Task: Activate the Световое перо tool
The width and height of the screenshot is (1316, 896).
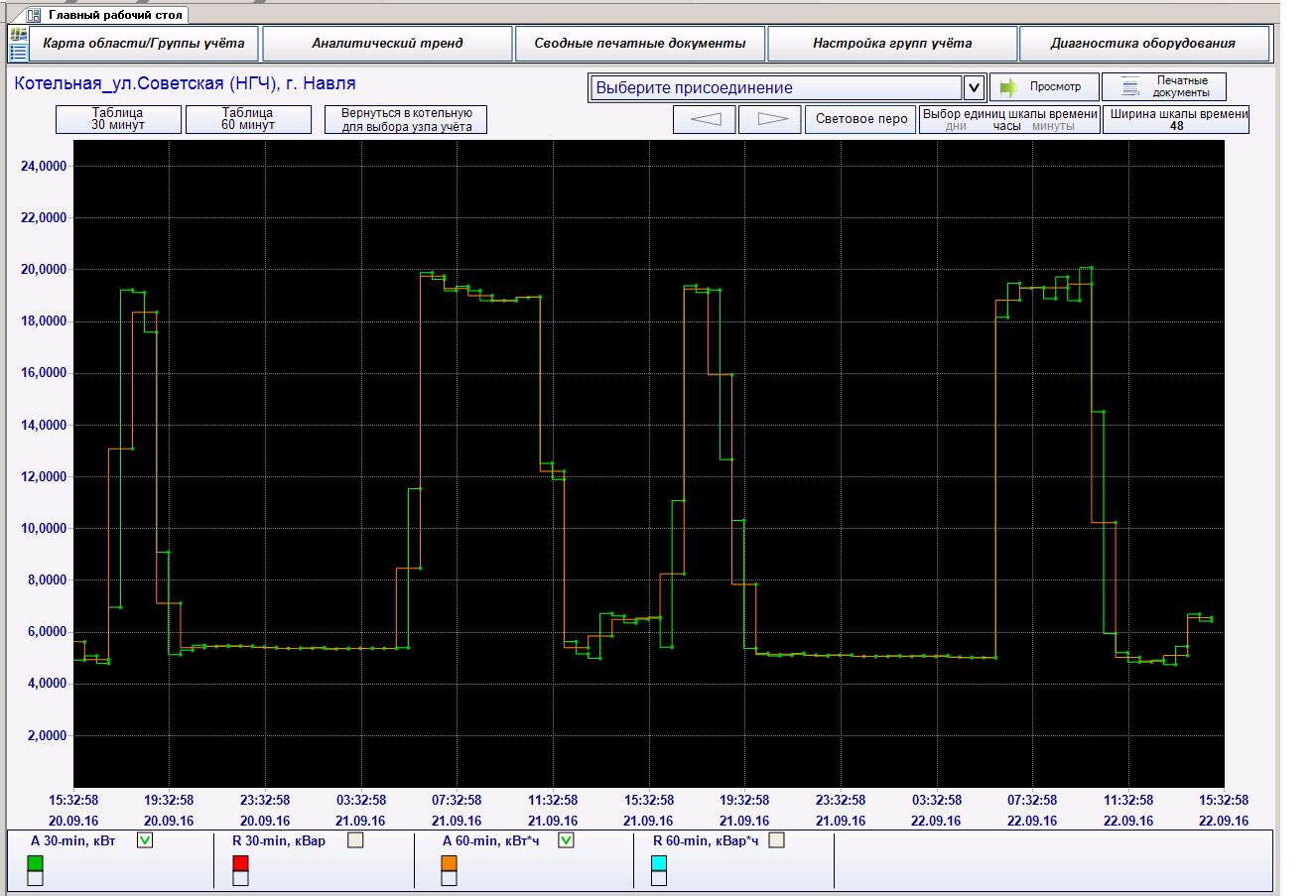Action: 860,119
